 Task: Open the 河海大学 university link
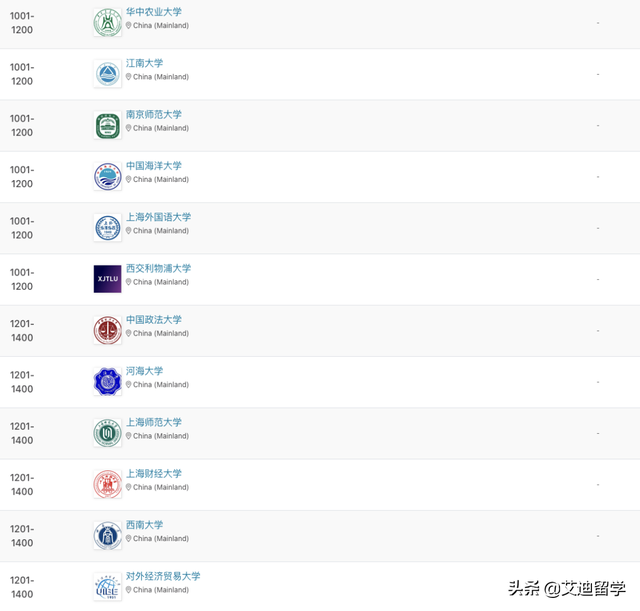(x=144, y=371)
